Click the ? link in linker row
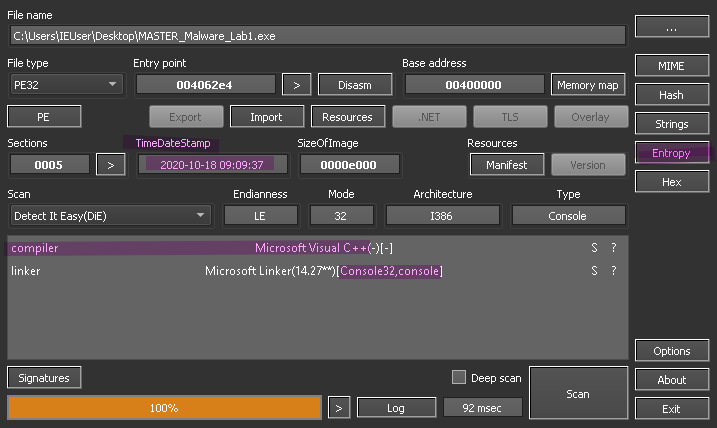717x428 pixels. tap(614, 271)
